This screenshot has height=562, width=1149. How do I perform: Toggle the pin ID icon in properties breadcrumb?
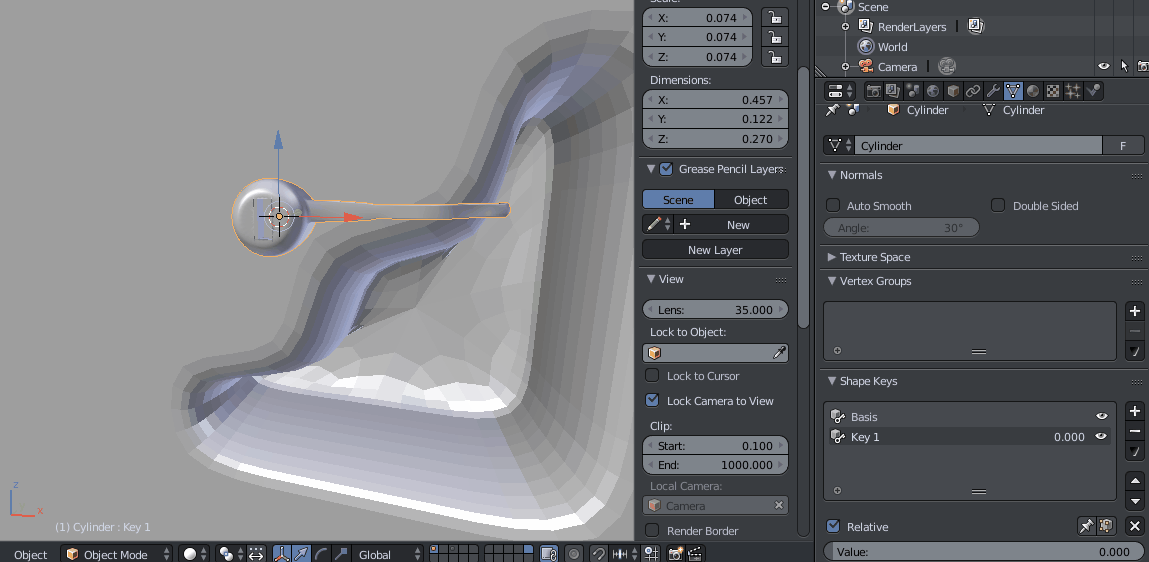point(832,110)
